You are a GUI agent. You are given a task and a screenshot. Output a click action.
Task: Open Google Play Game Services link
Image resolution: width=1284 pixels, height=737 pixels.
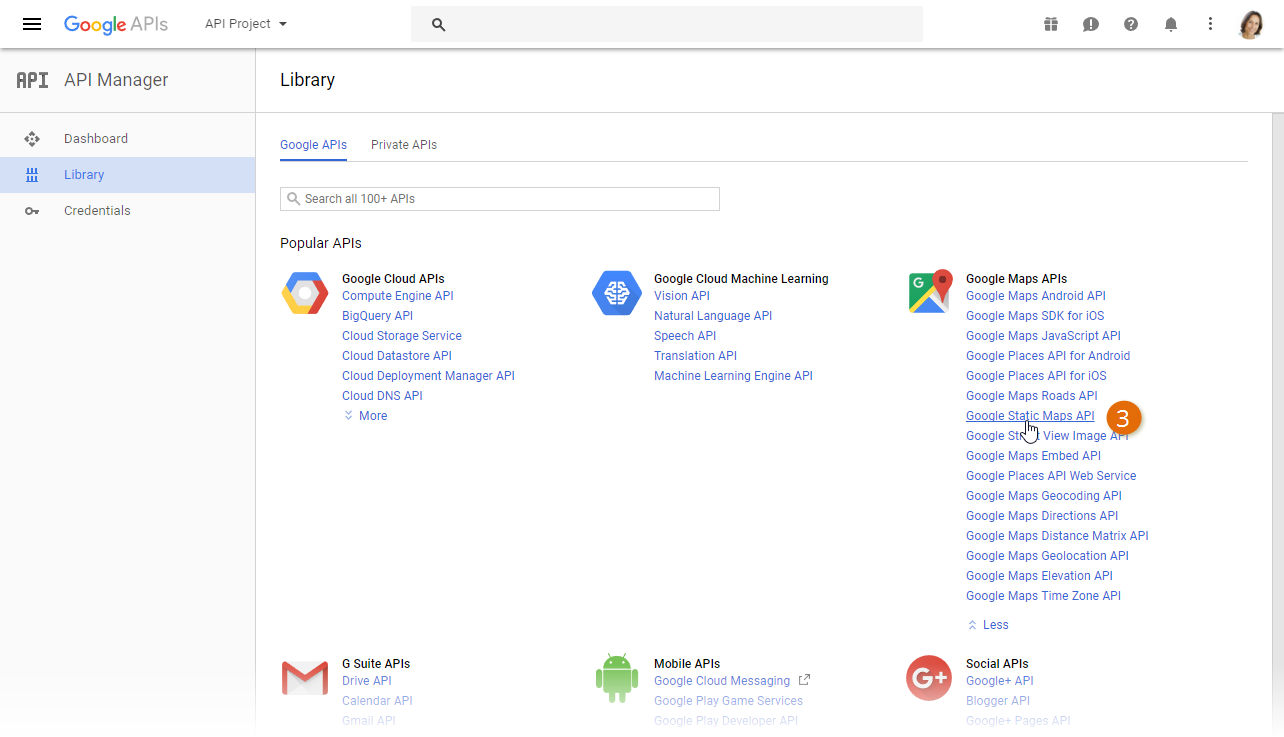[728, 701]
